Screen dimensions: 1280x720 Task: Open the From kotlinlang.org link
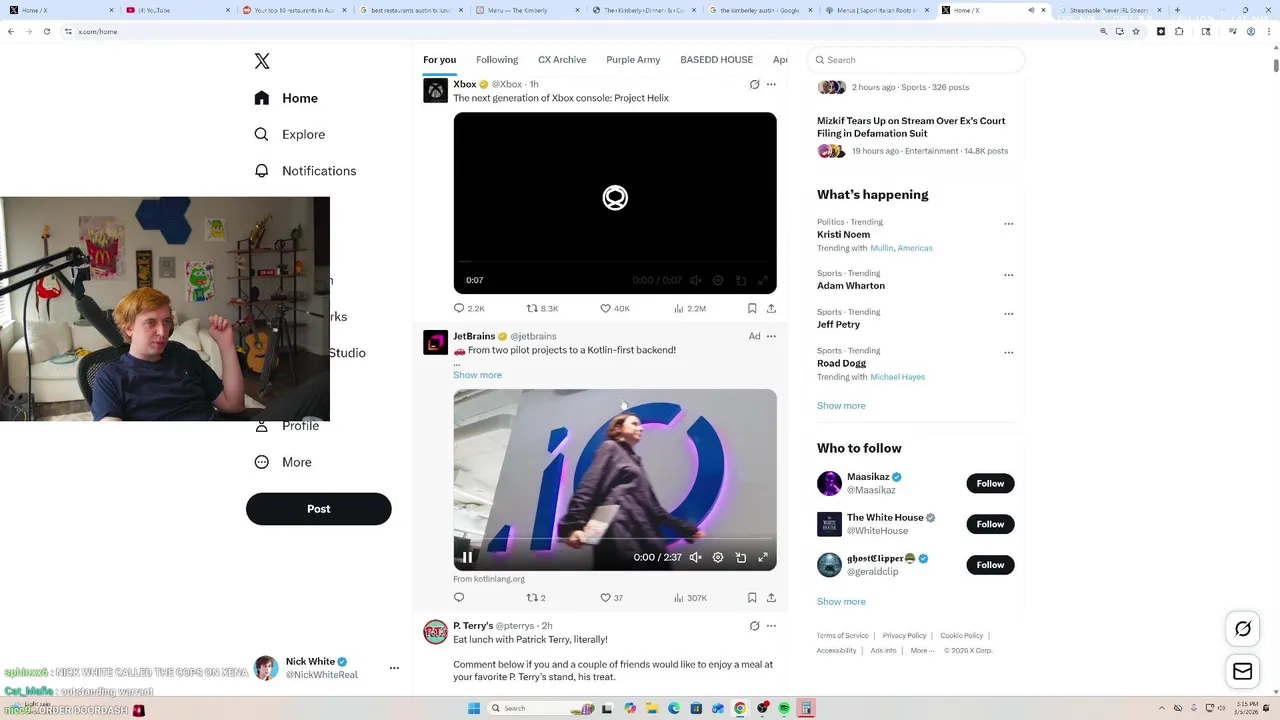tap(489, 579)
